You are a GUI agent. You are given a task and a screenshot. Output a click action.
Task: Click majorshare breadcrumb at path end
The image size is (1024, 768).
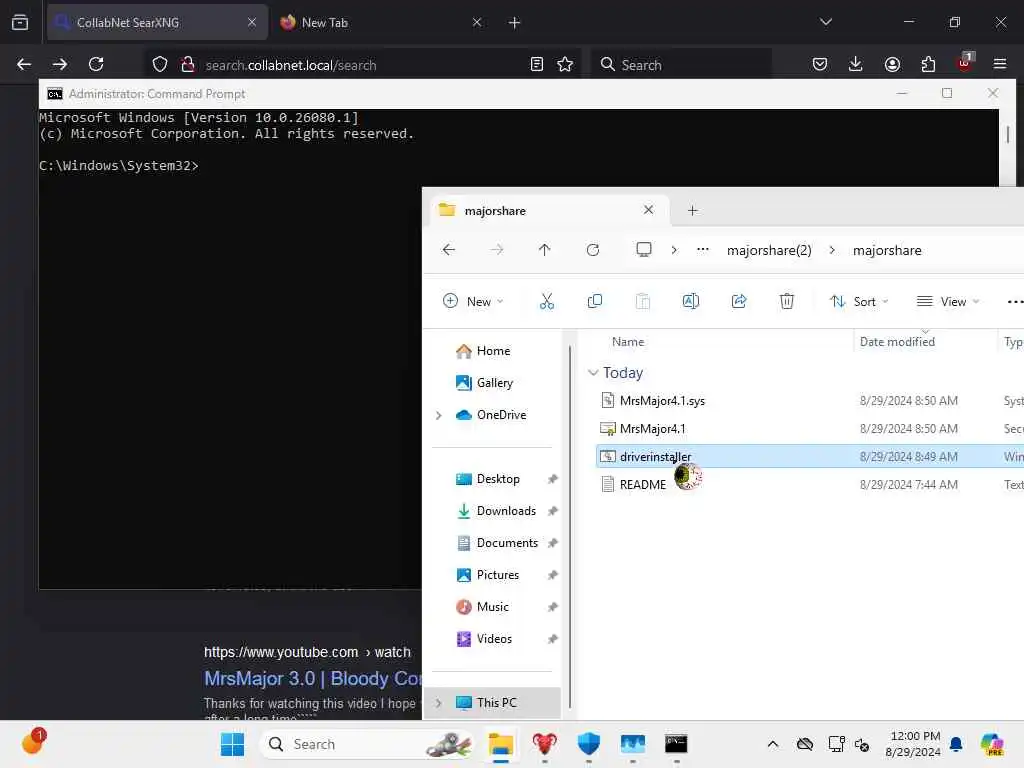coord(887,250)
